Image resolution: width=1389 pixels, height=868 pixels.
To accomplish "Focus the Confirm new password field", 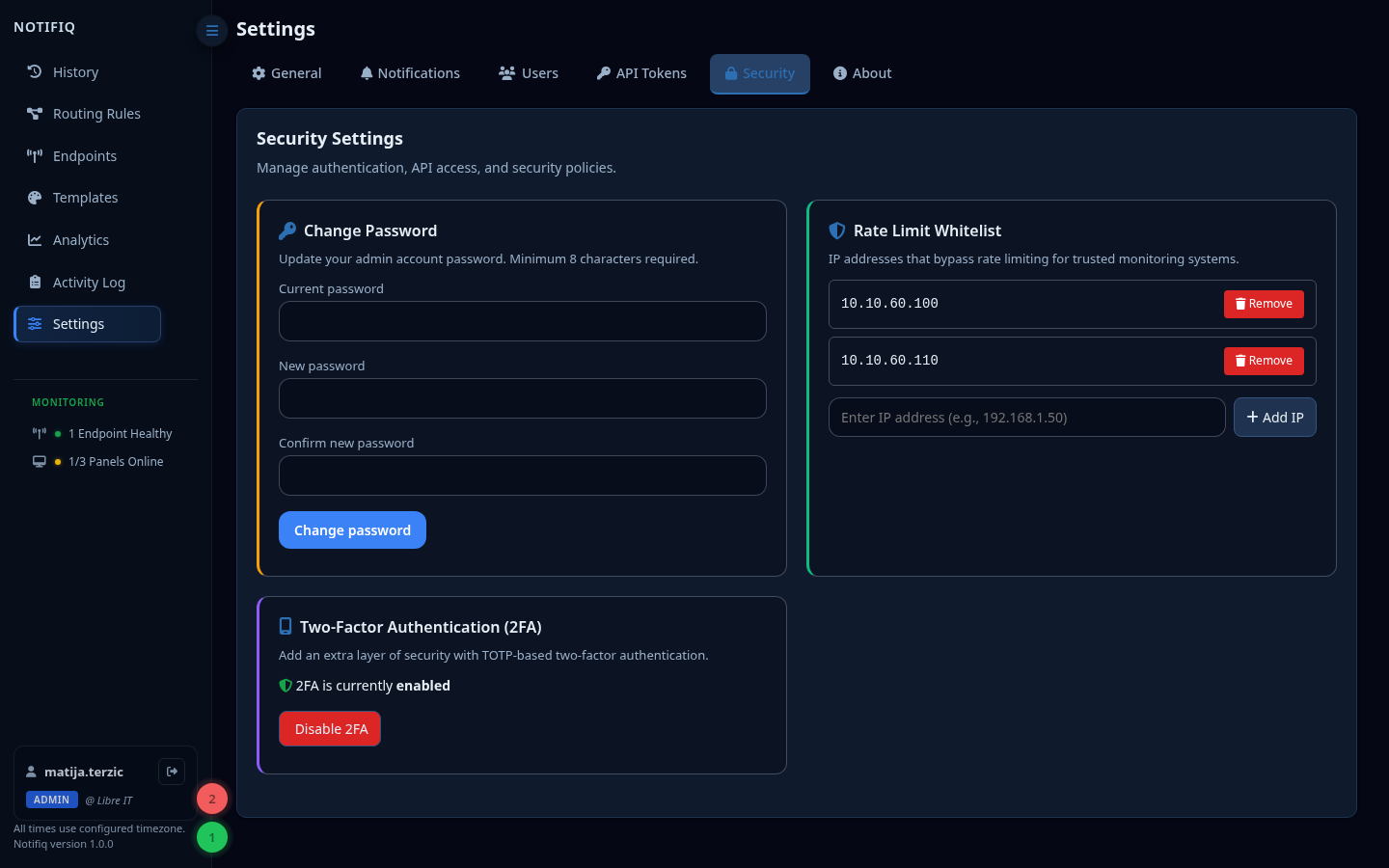I will pos(523,475).
